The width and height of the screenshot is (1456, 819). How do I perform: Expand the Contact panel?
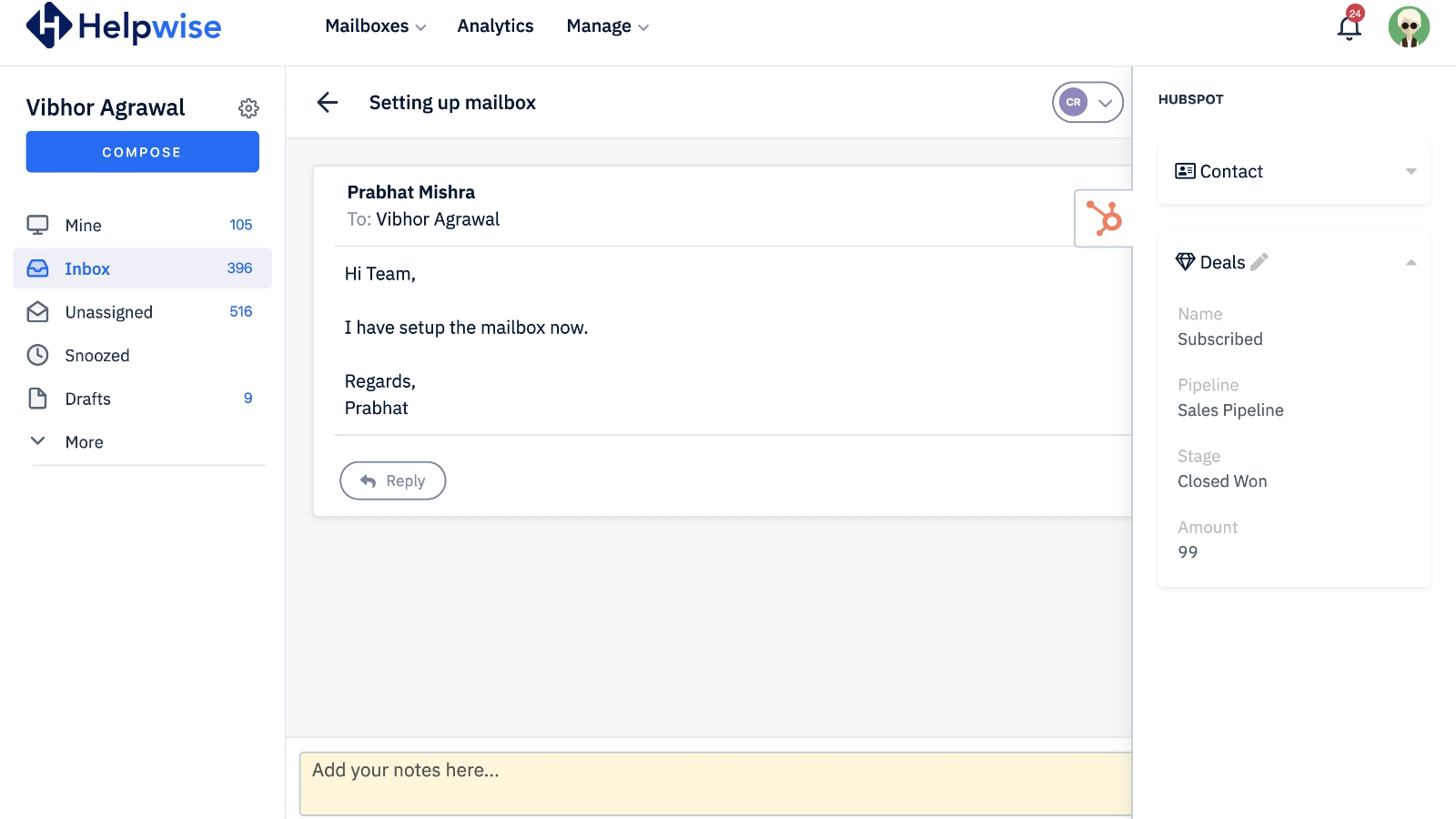tap(1411, 171)
